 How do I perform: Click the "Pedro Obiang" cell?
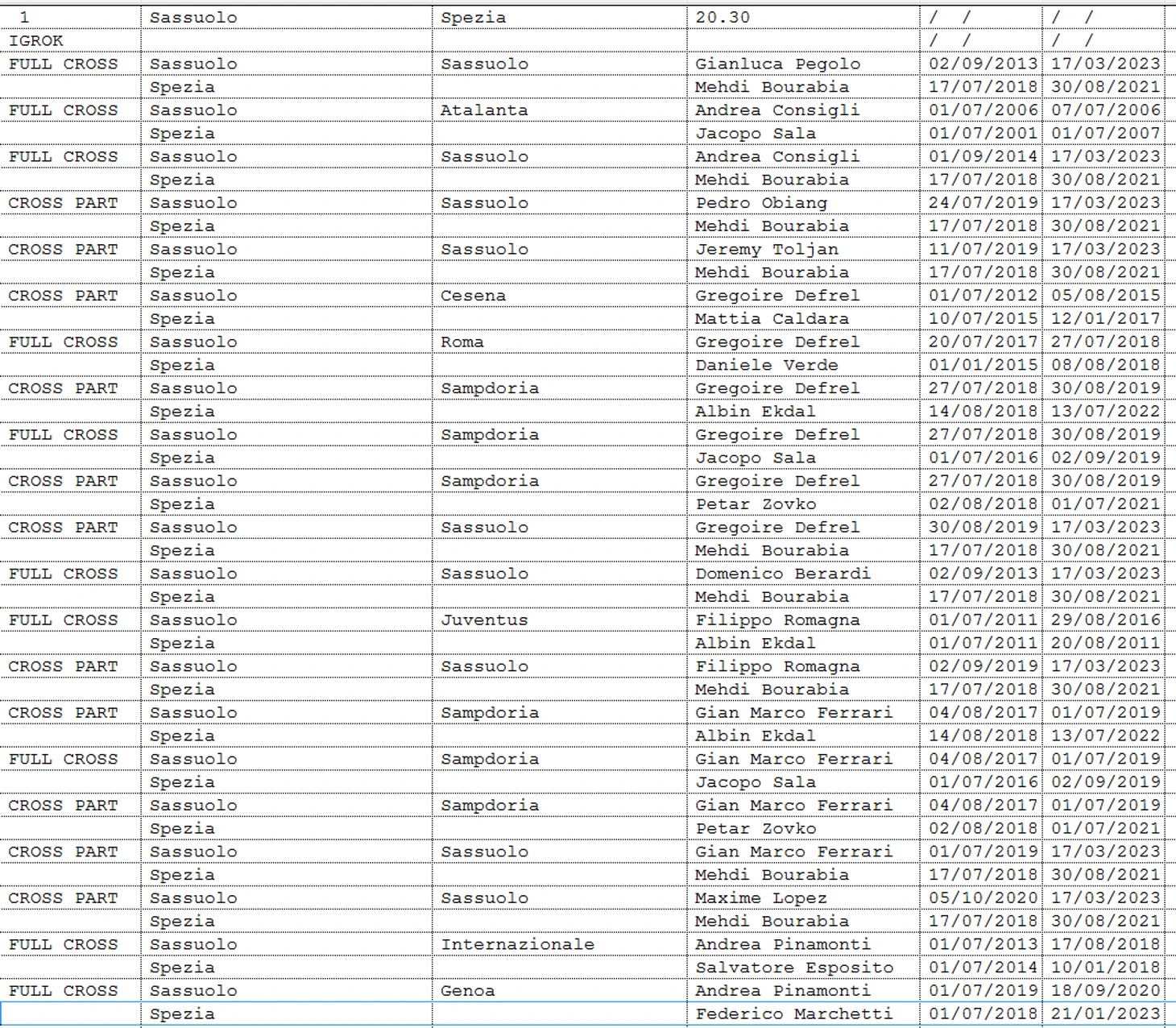[x=761, y=203]
